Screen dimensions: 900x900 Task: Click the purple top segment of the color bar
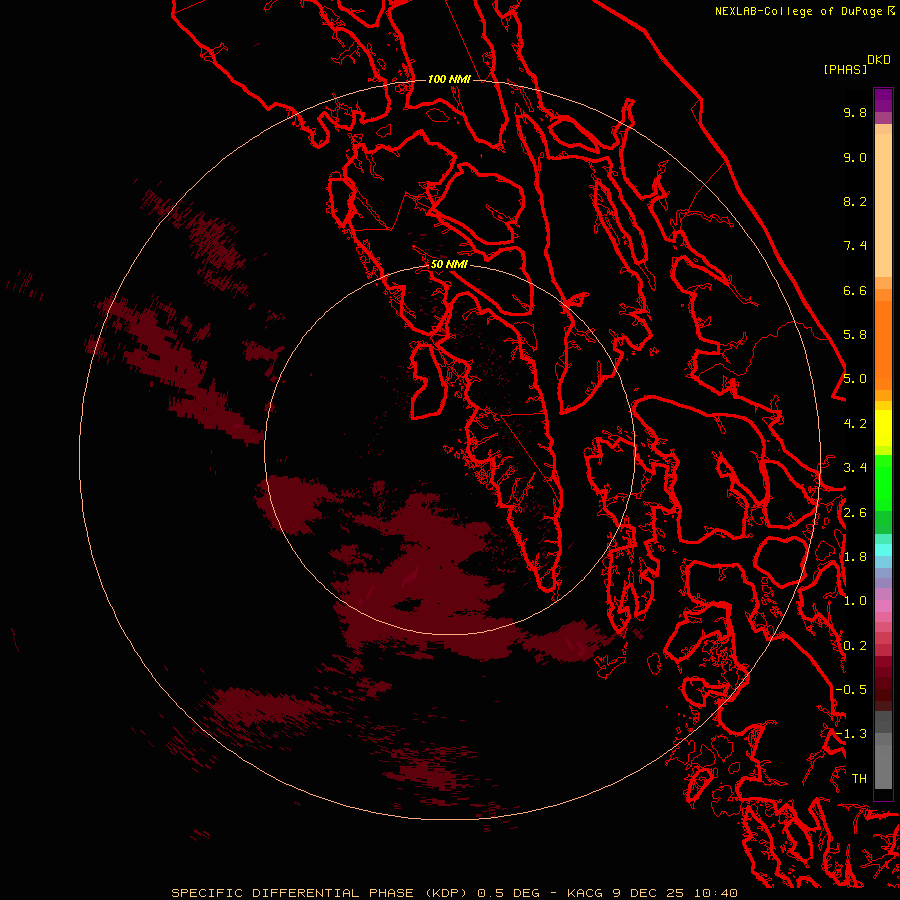pos(883,100)
